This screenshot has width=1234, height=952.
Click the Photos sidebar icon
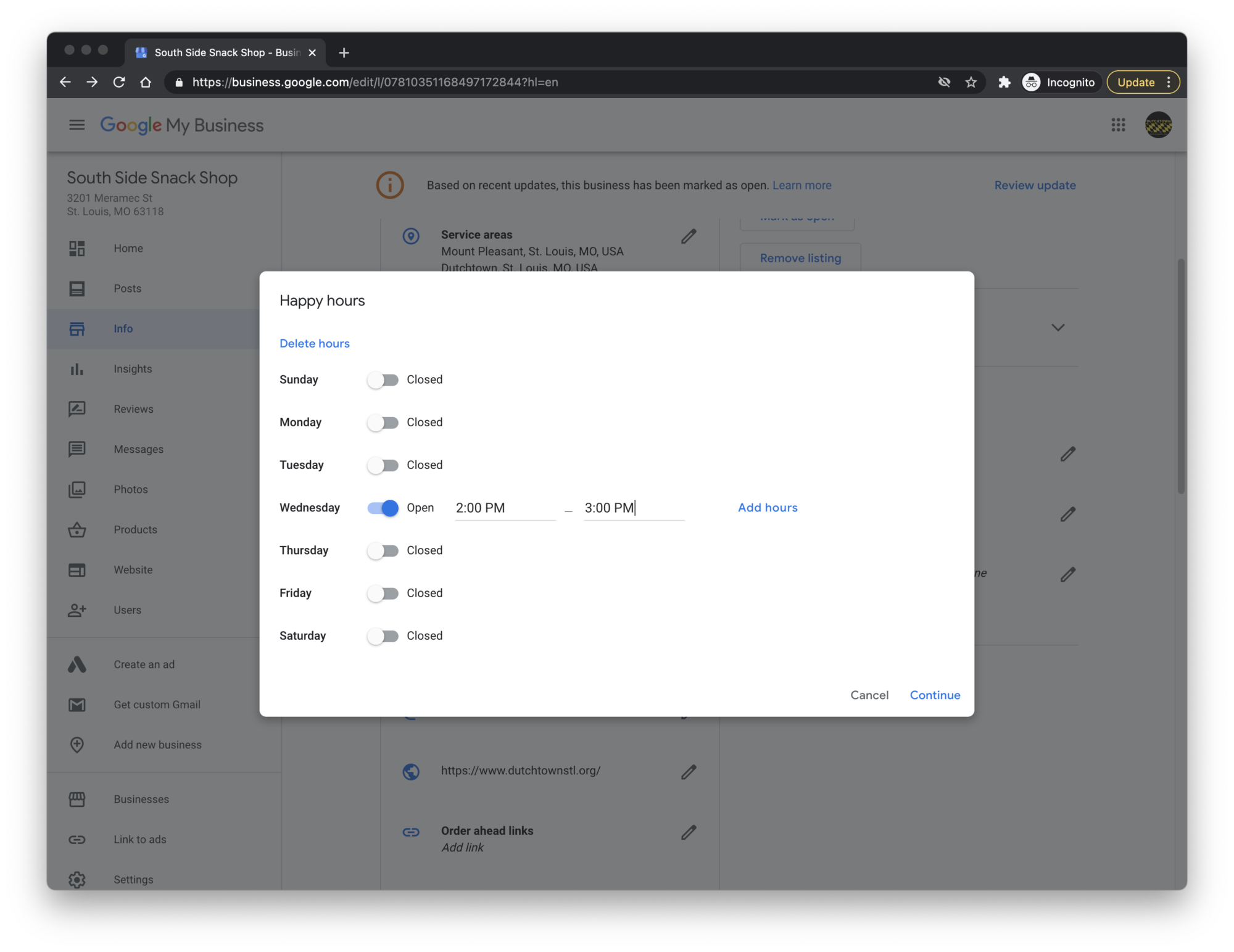tap(77, 490)
